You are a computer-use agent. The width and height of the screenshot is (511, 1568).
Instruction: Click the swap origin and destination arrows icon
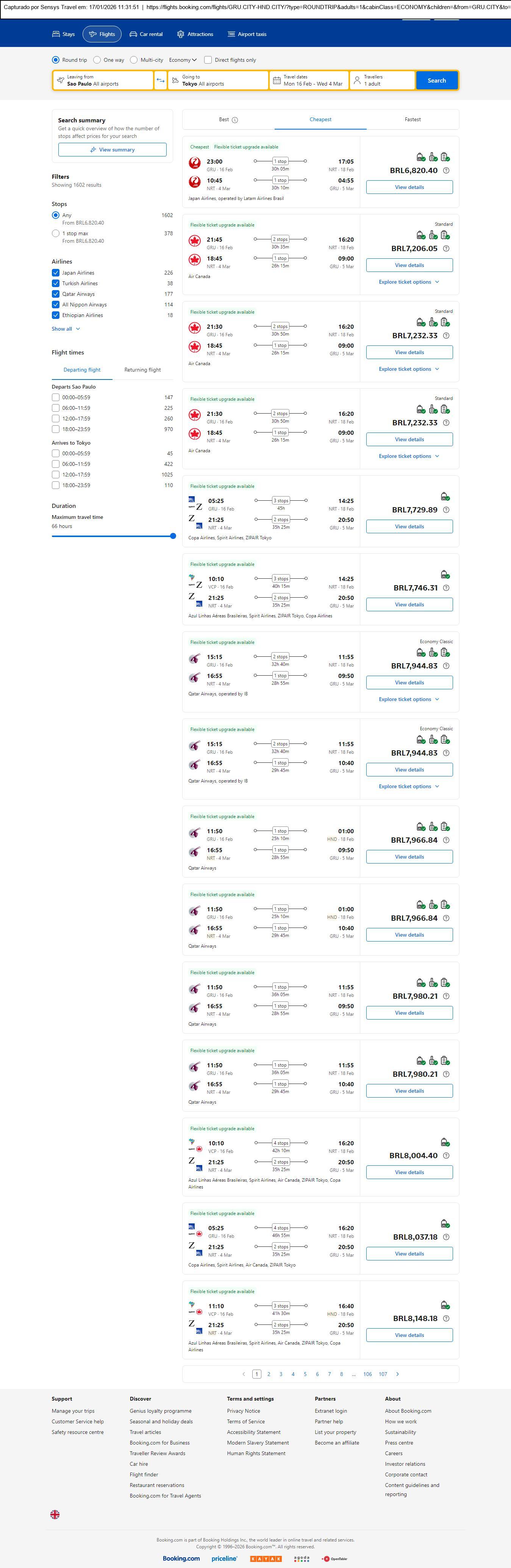pyautogui.click(x=160, y=80)
